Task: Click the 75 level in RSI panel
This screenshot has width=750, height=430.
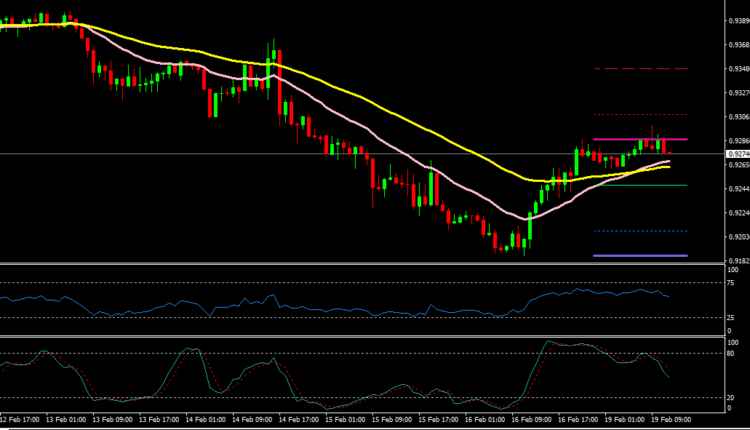Action: [x=731, y=283]
